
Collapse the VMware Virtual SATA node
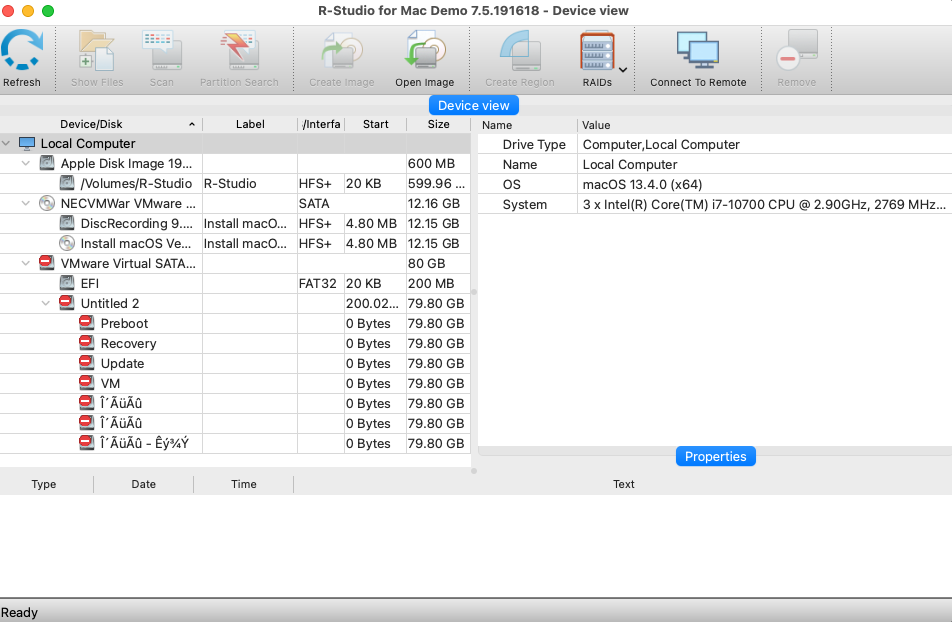pyautogui.click(x=26, y=264)
